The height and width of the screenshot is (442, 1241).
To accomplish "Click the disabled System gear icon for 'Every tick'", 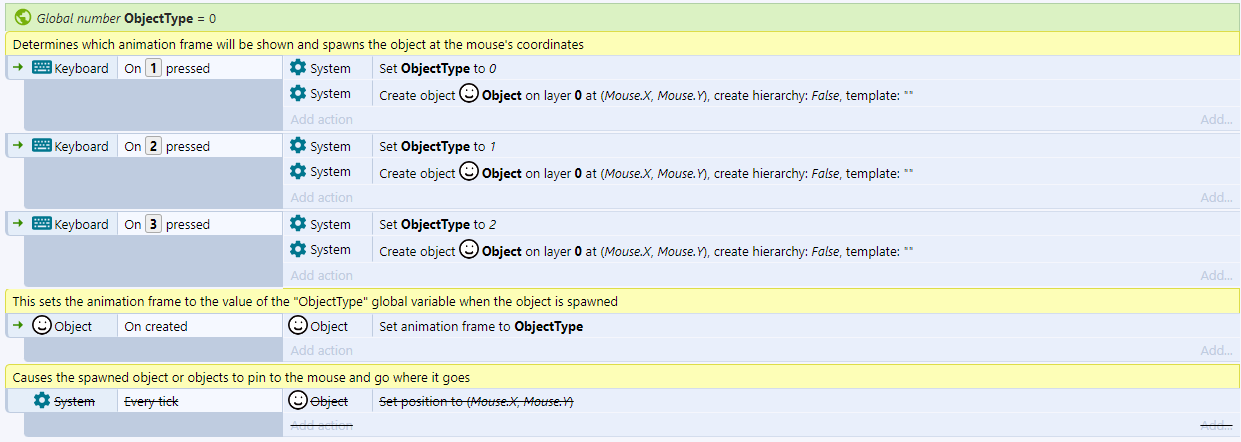I will 42,401.
